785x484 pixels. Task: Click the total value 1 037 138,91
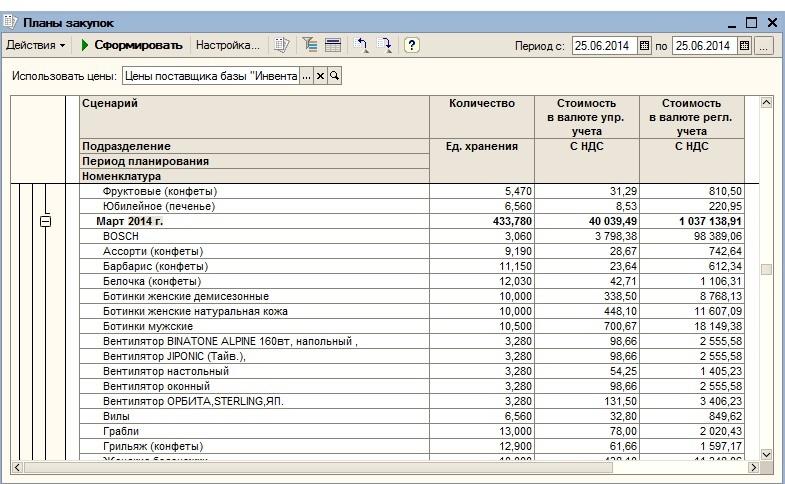click(x=691, y=221)
